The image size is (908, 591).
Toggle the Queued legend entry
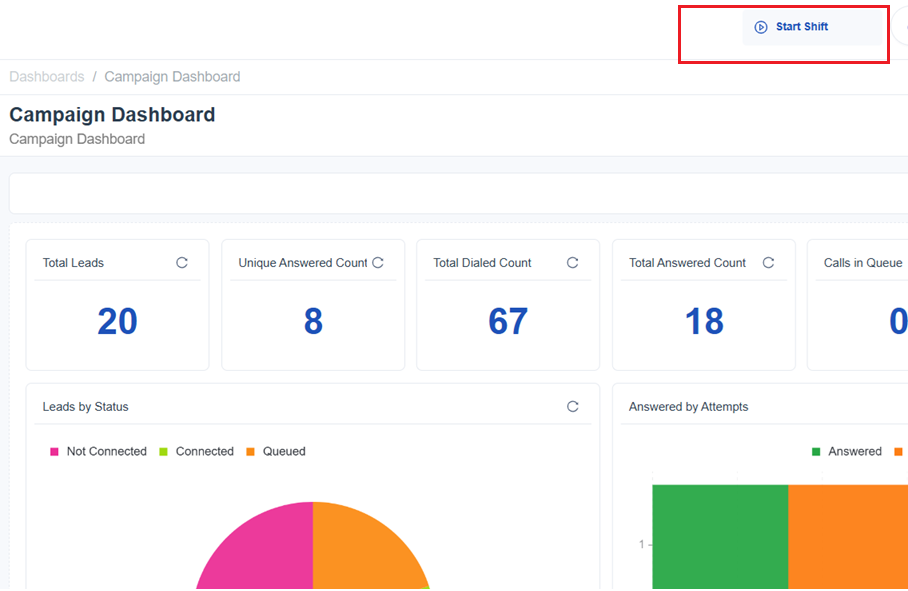[x=276, y=451]
